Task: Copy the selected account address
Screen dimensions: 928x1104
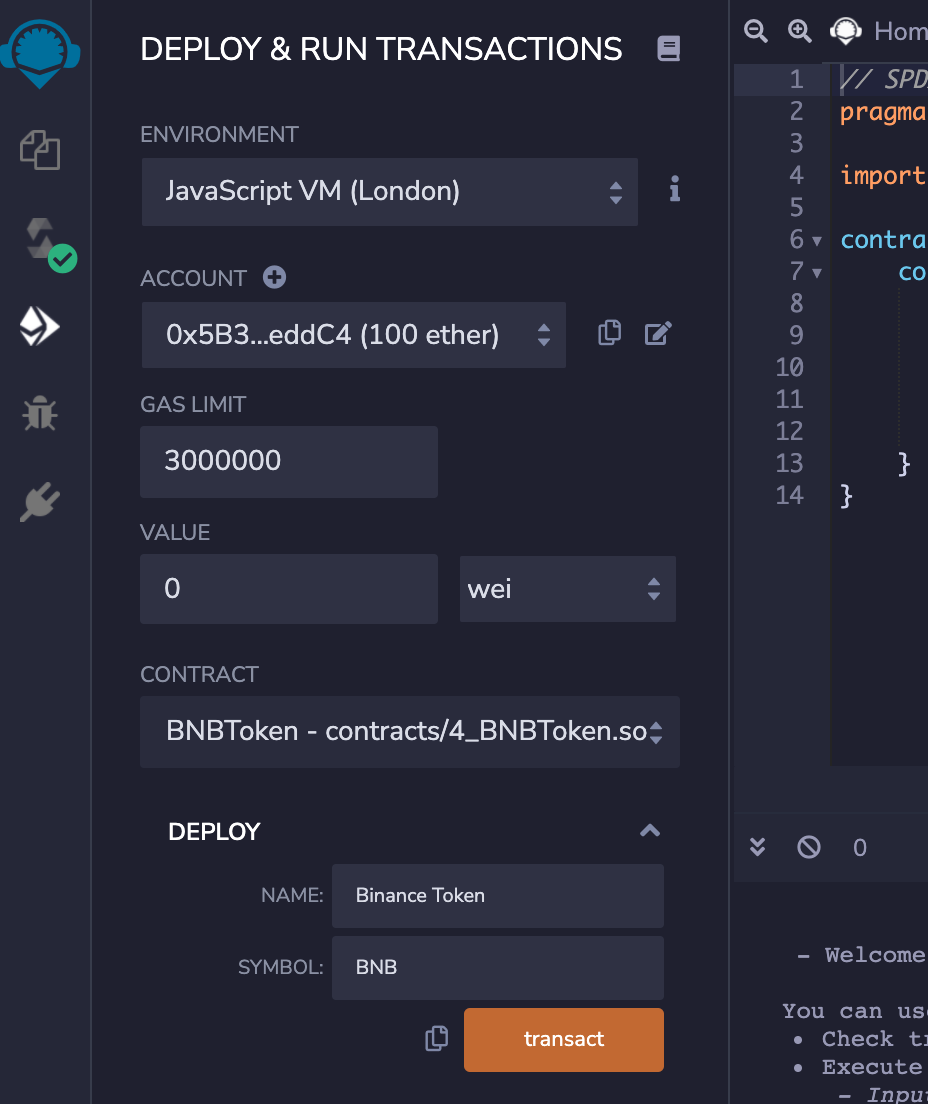Action: 610,333
